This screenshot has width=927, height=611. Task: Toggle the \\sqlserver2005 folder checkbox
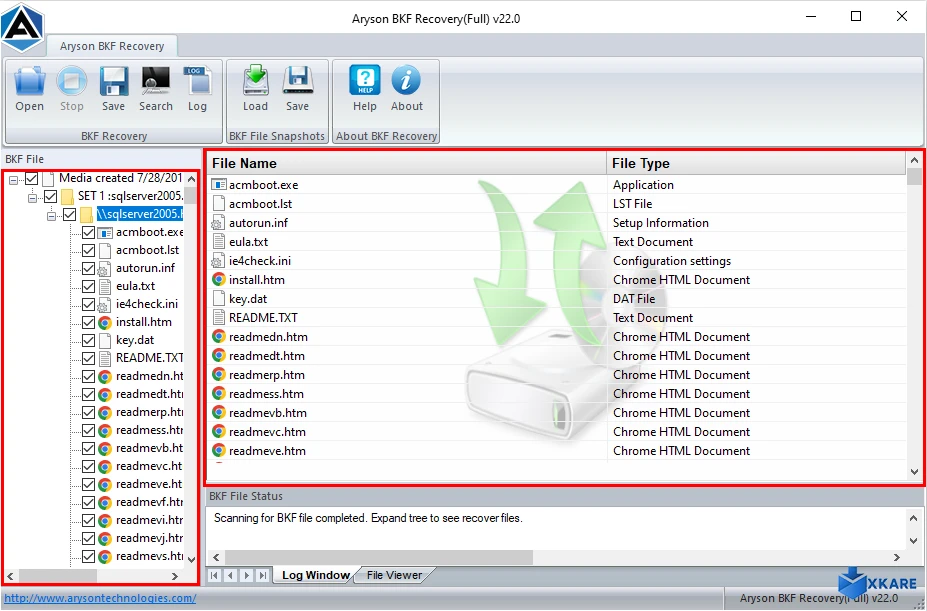(x=70, y=214)
